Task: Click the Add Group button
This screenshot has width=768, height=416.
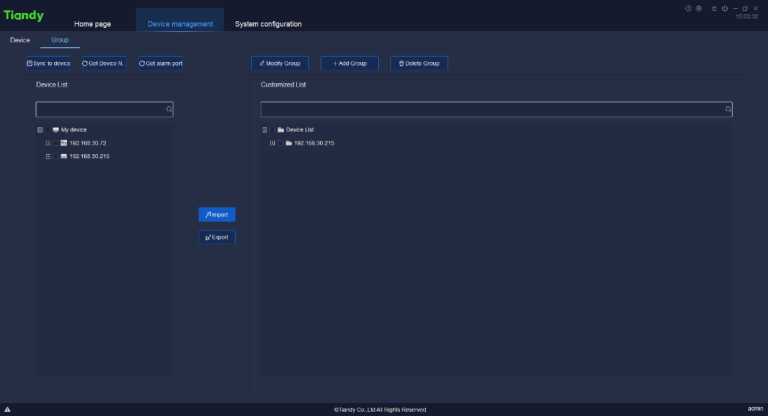Action: coord(350,63)
